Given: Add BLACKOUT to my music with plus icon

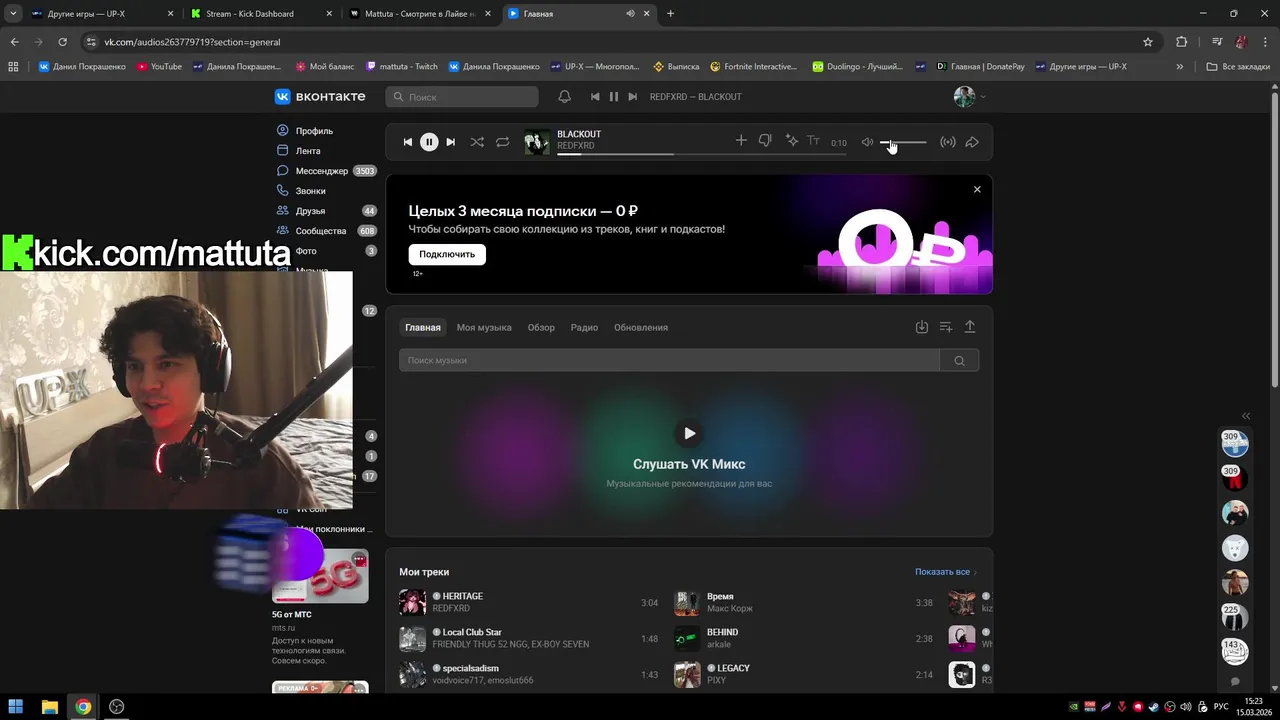Looking at the screenshot, I should tap(741, 141).
